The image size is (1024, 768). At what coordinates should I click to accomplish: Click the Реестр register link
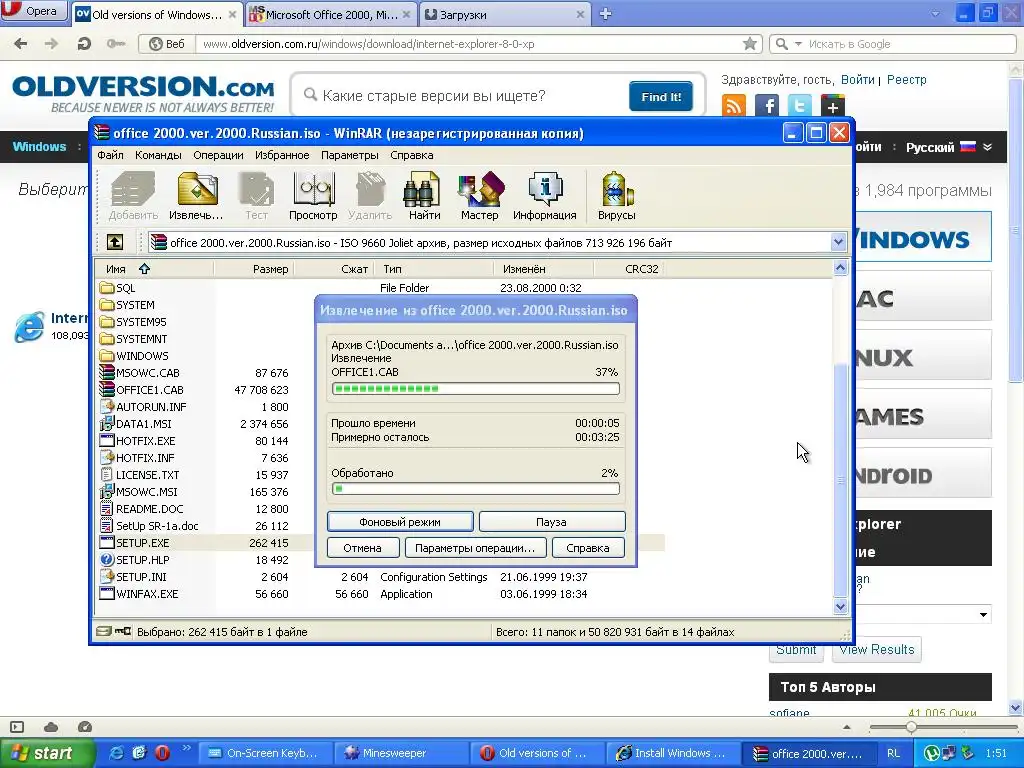pyautogui.click(x=906, y=80)
